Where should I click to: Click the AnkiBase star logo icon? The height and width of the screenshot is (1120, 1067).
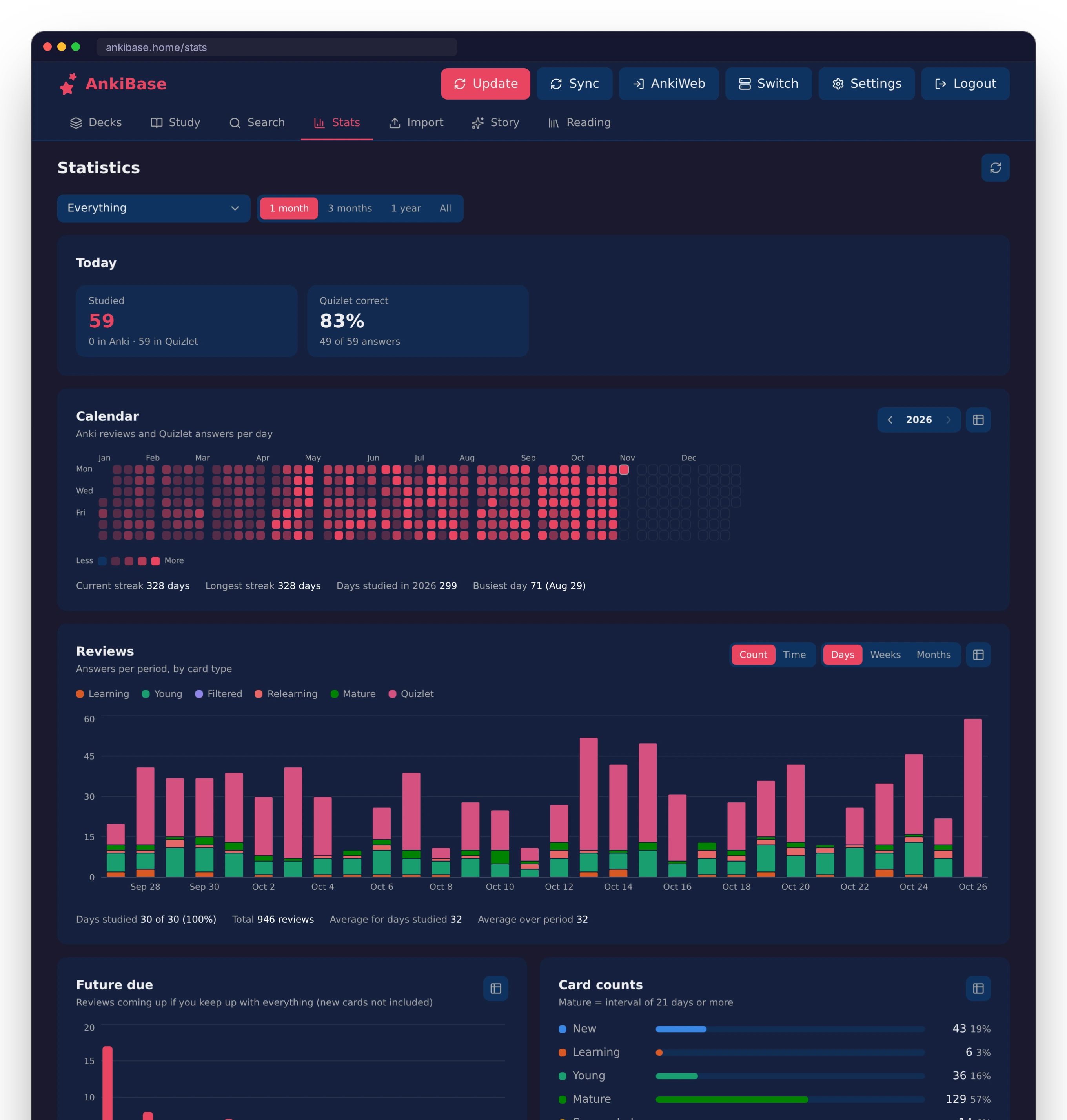[68, 84]
